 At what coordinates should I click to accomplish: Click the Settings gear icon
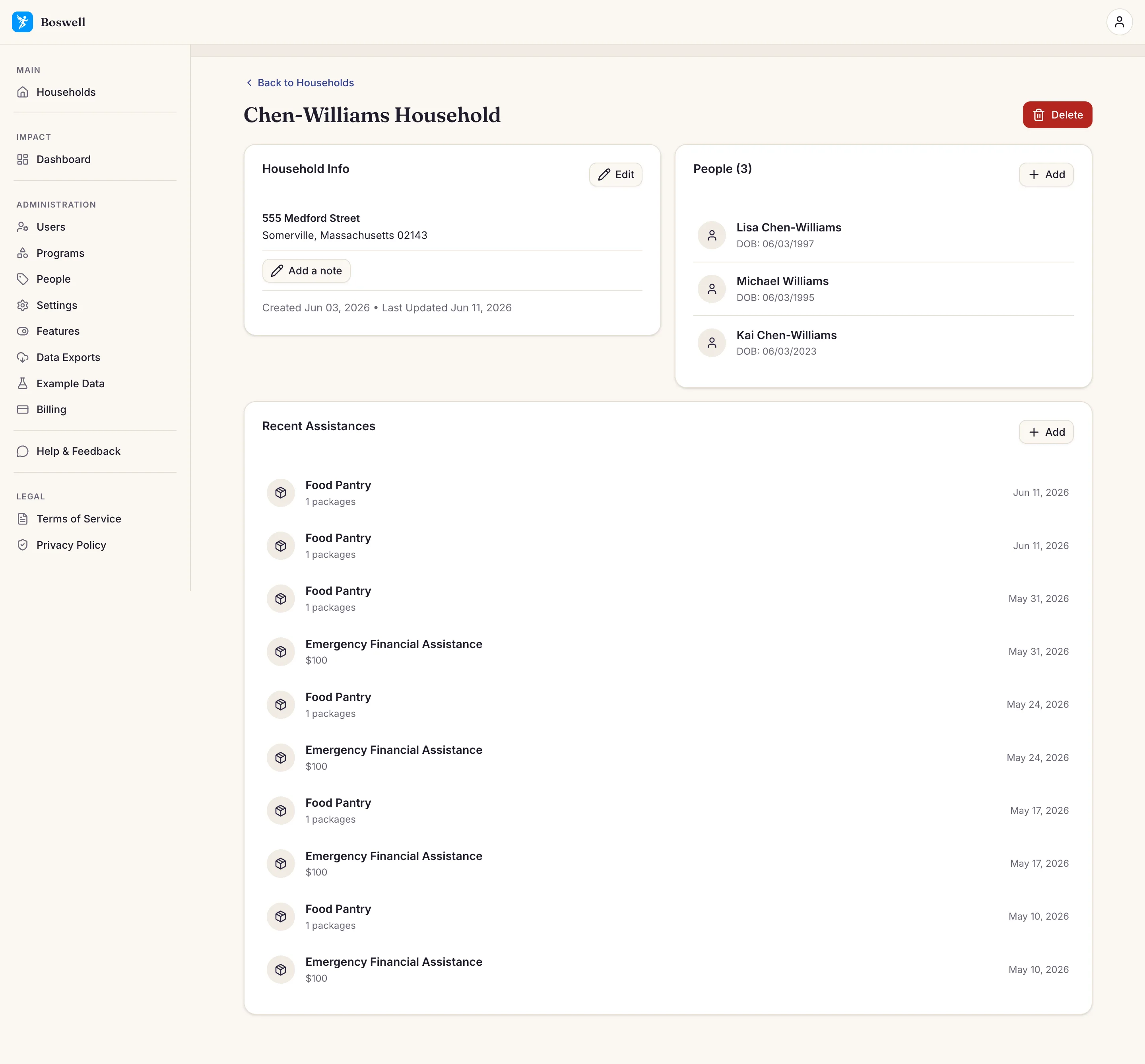pyautogui.click(x=22, y=305)
